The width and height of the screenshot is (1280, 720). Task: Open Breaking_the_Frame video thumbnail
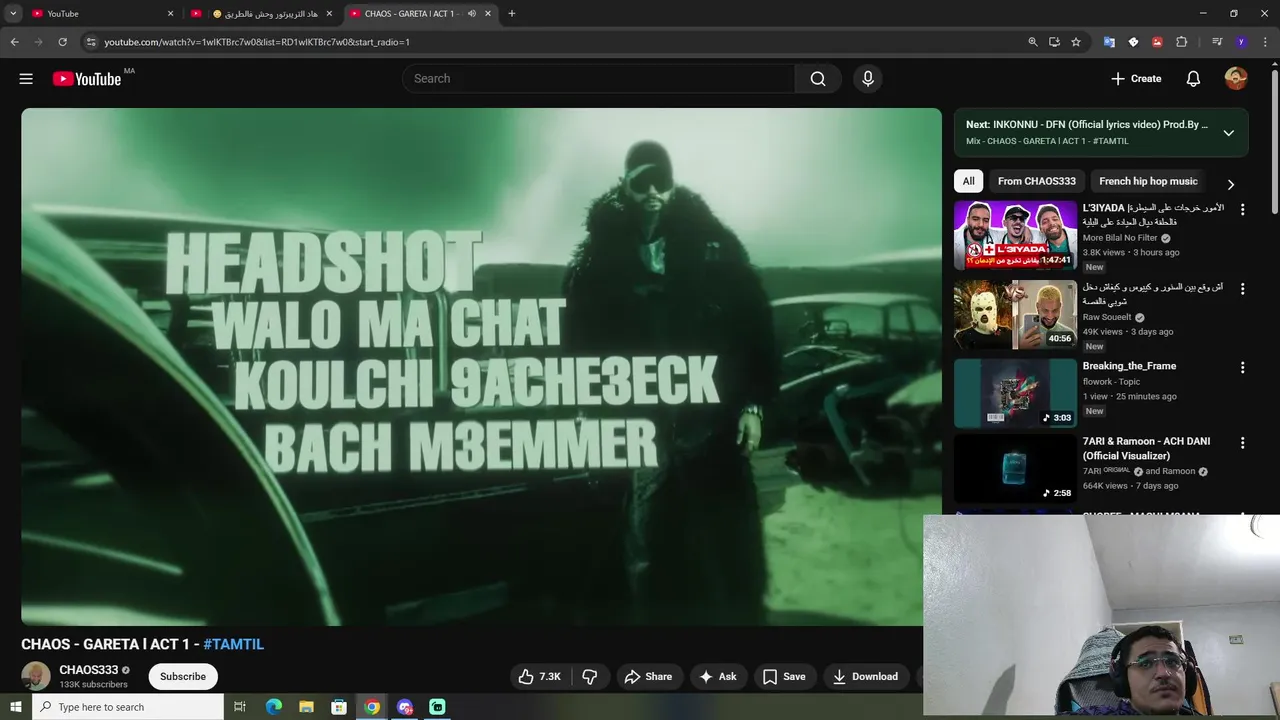tap(1015, 393)
